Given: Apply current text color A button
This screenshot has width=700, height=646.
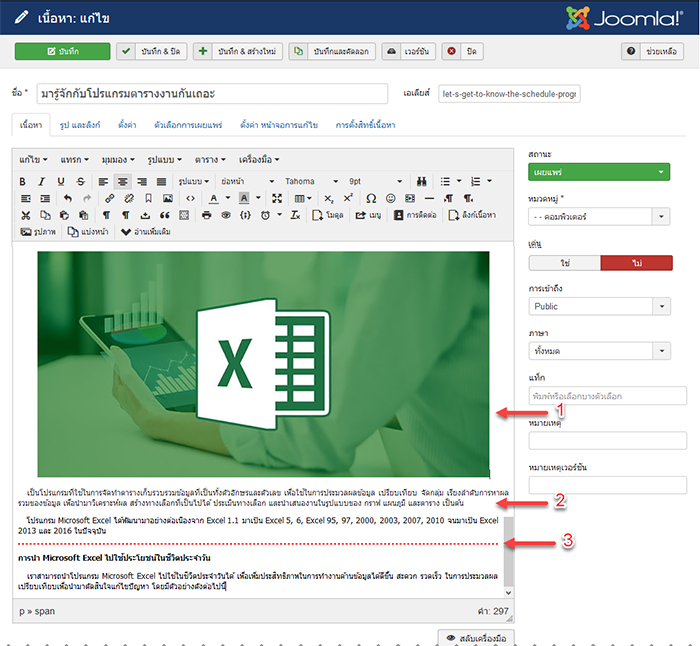Looking at the screenshot, I should 214,198.
